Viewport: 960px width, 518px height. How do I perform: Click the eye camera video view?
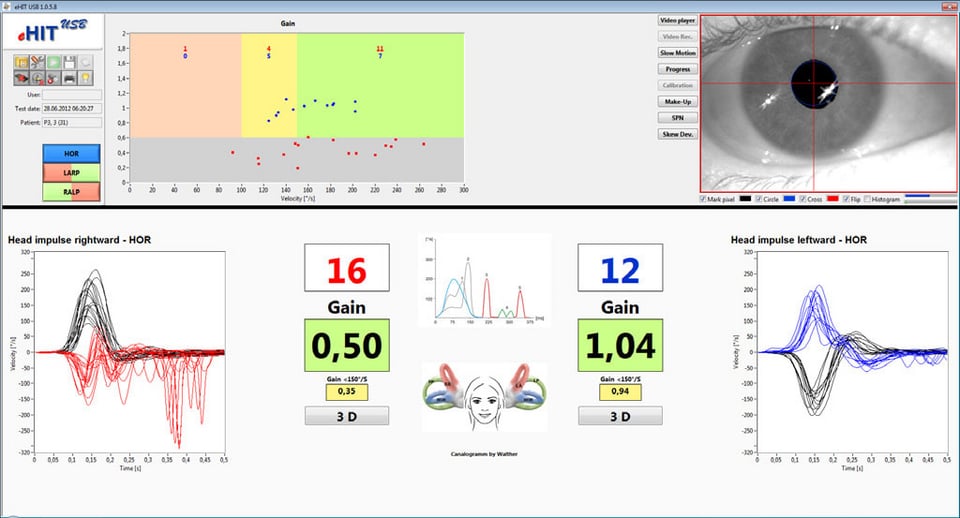(829, 103)
